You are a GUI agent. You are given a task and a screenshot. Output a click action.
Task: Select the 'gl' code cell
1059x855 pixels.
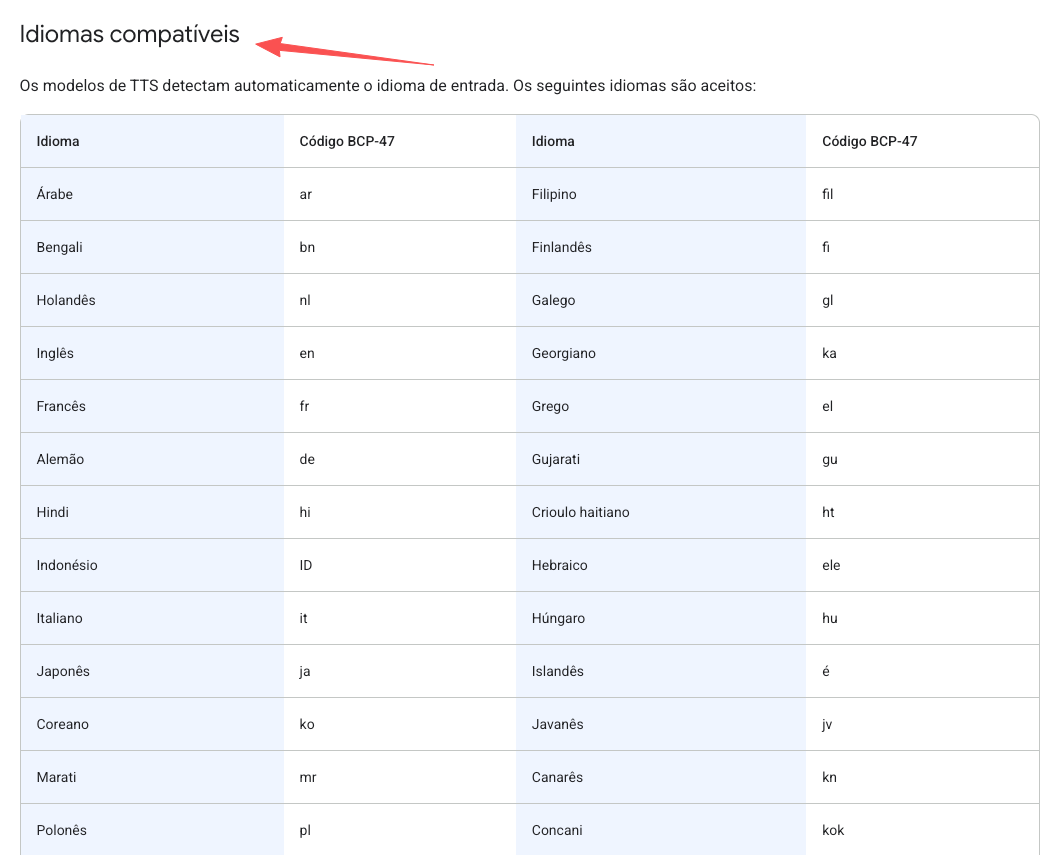[x=922, y=301]
